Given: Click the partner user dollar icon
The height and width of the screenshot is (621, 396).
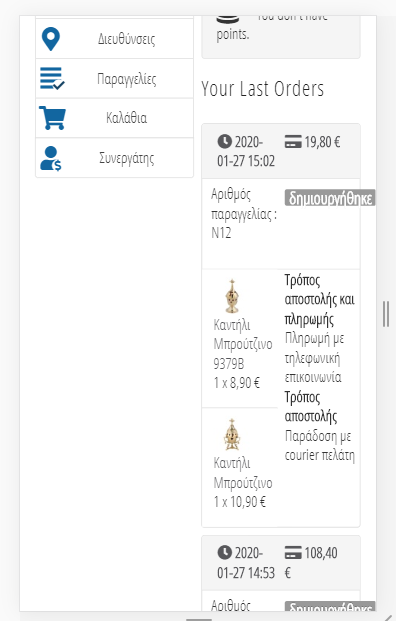Looking at the screenshot, I should point(51,158).
